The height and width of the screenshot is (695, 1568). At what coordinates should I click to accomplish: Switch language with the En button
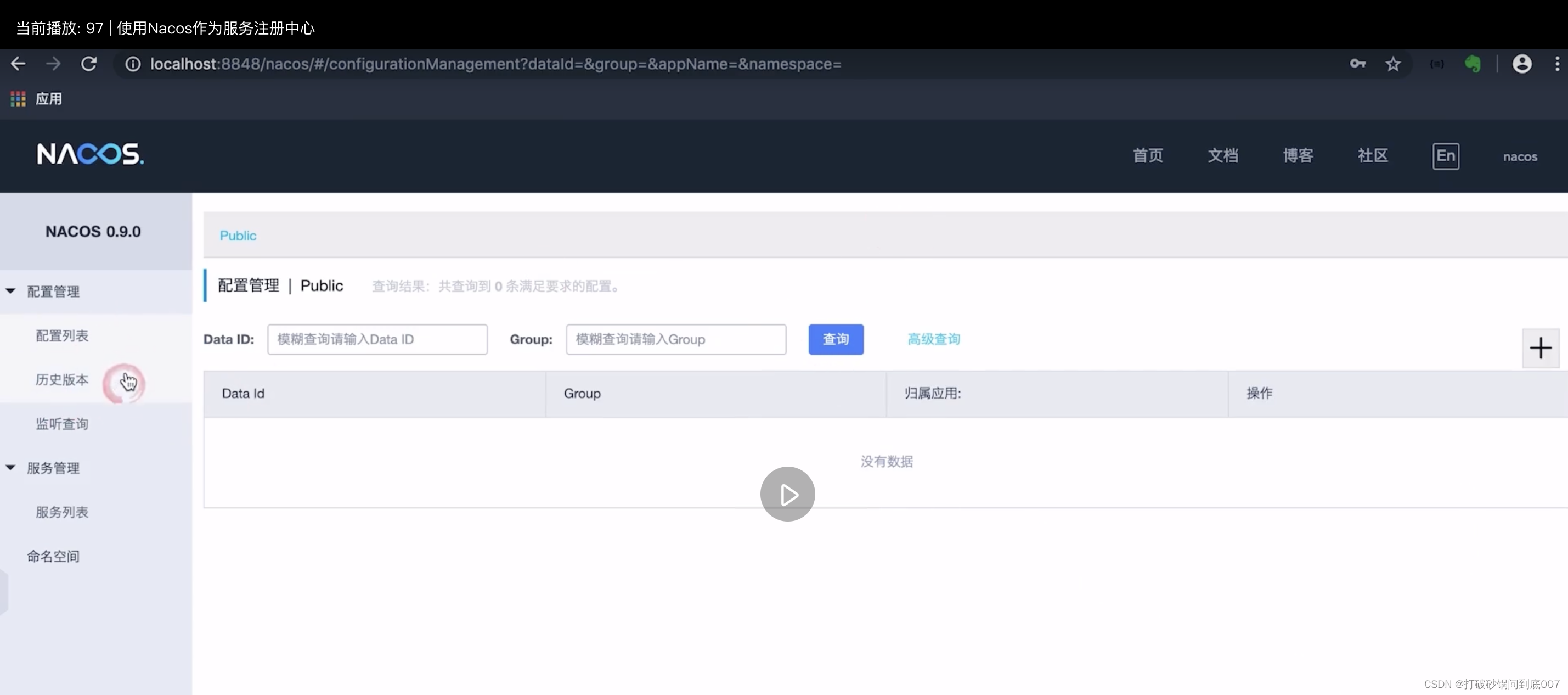[1446, 156]
